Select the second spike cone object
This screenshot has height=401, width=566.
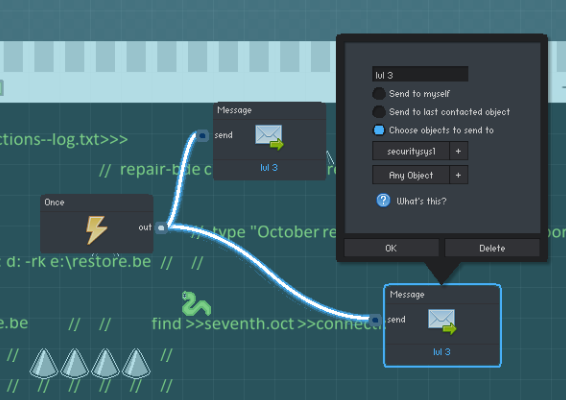tap(74, 363)
